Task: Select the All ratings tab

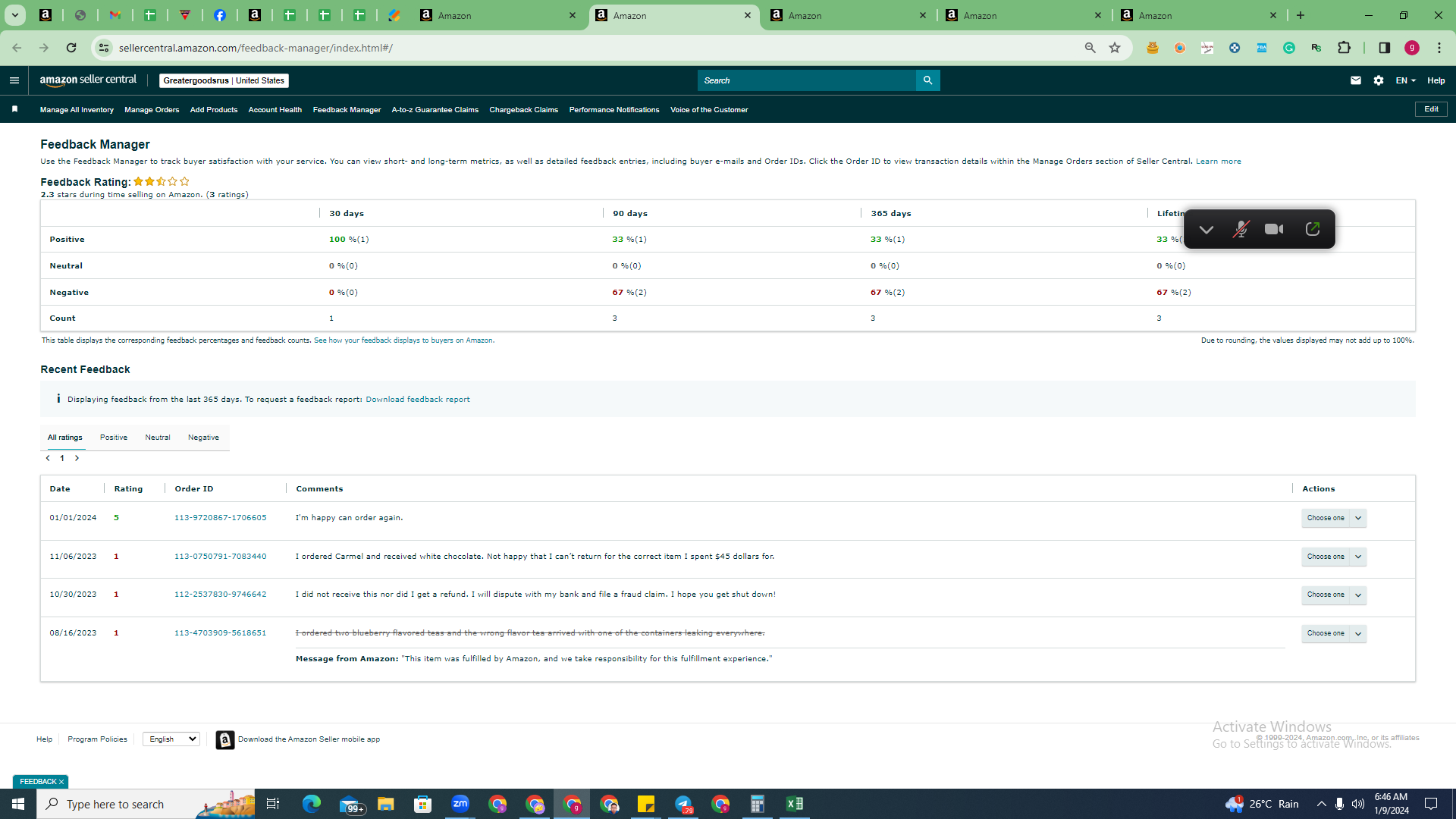Action: click(65, 438)
